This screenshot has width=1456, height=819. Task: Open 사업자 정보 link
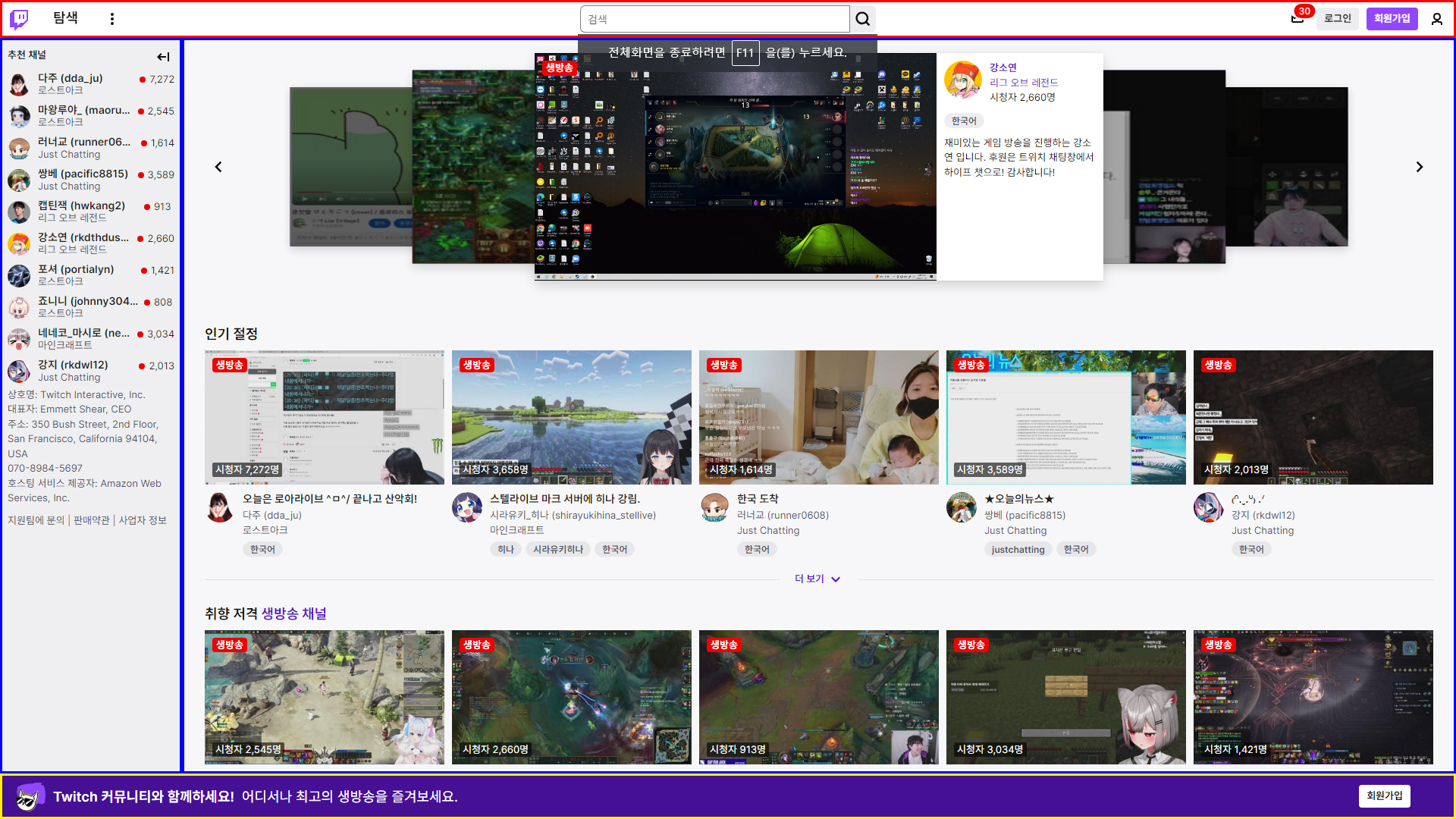point(143,520)
